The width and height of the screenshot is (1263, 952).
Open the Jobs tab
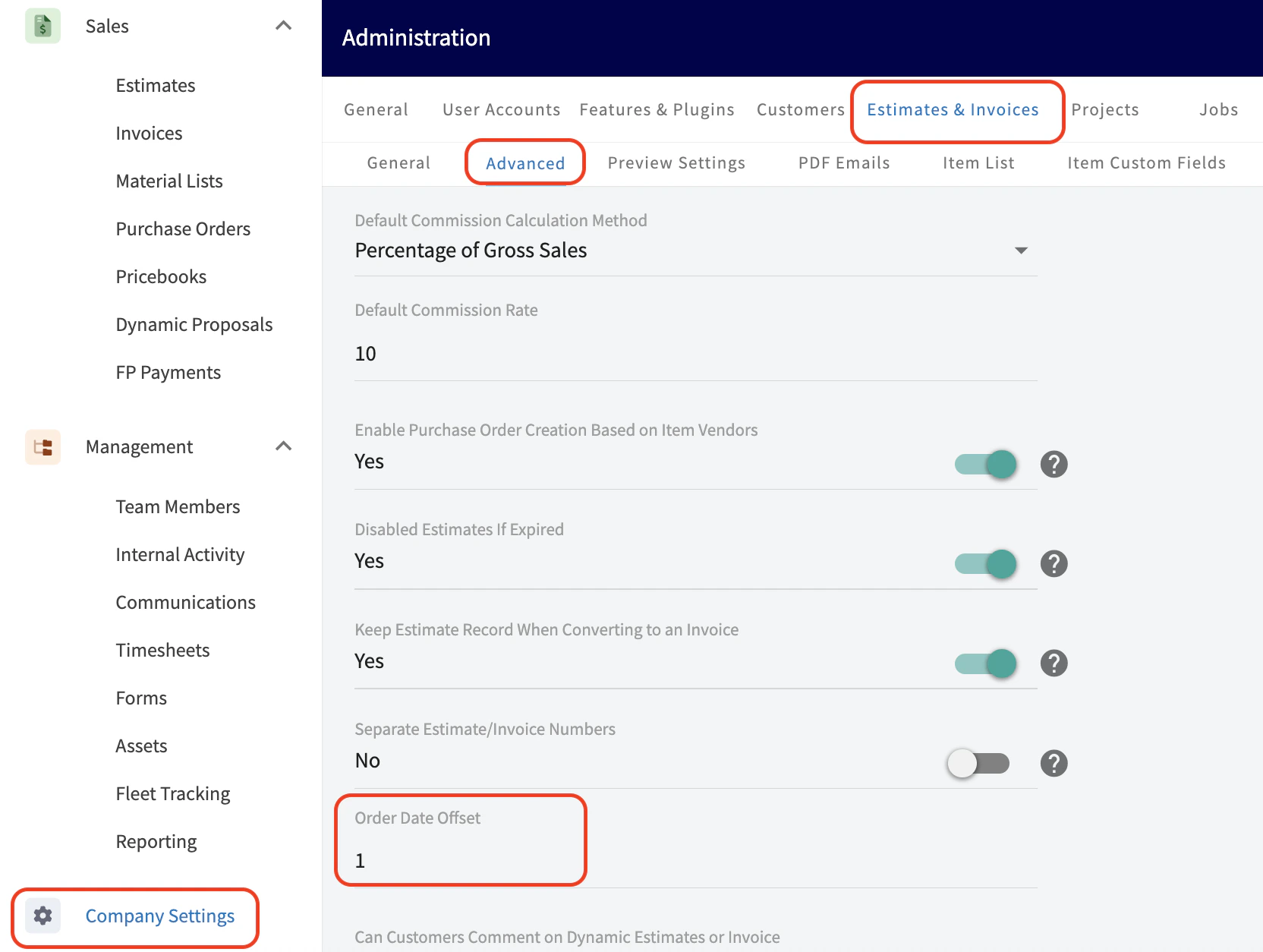(1218, 110)
